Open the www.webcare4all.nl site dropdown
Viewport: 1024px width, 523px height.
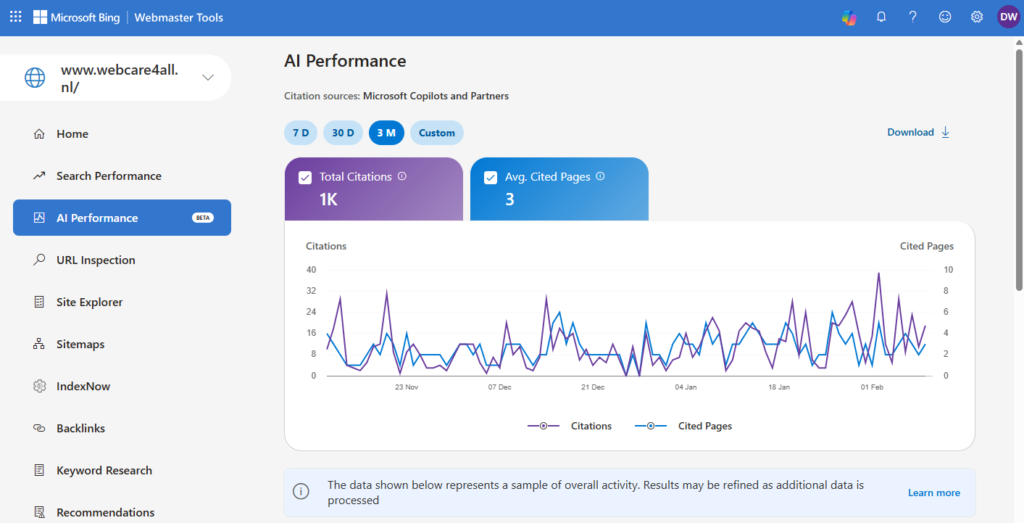pos(116,78)
